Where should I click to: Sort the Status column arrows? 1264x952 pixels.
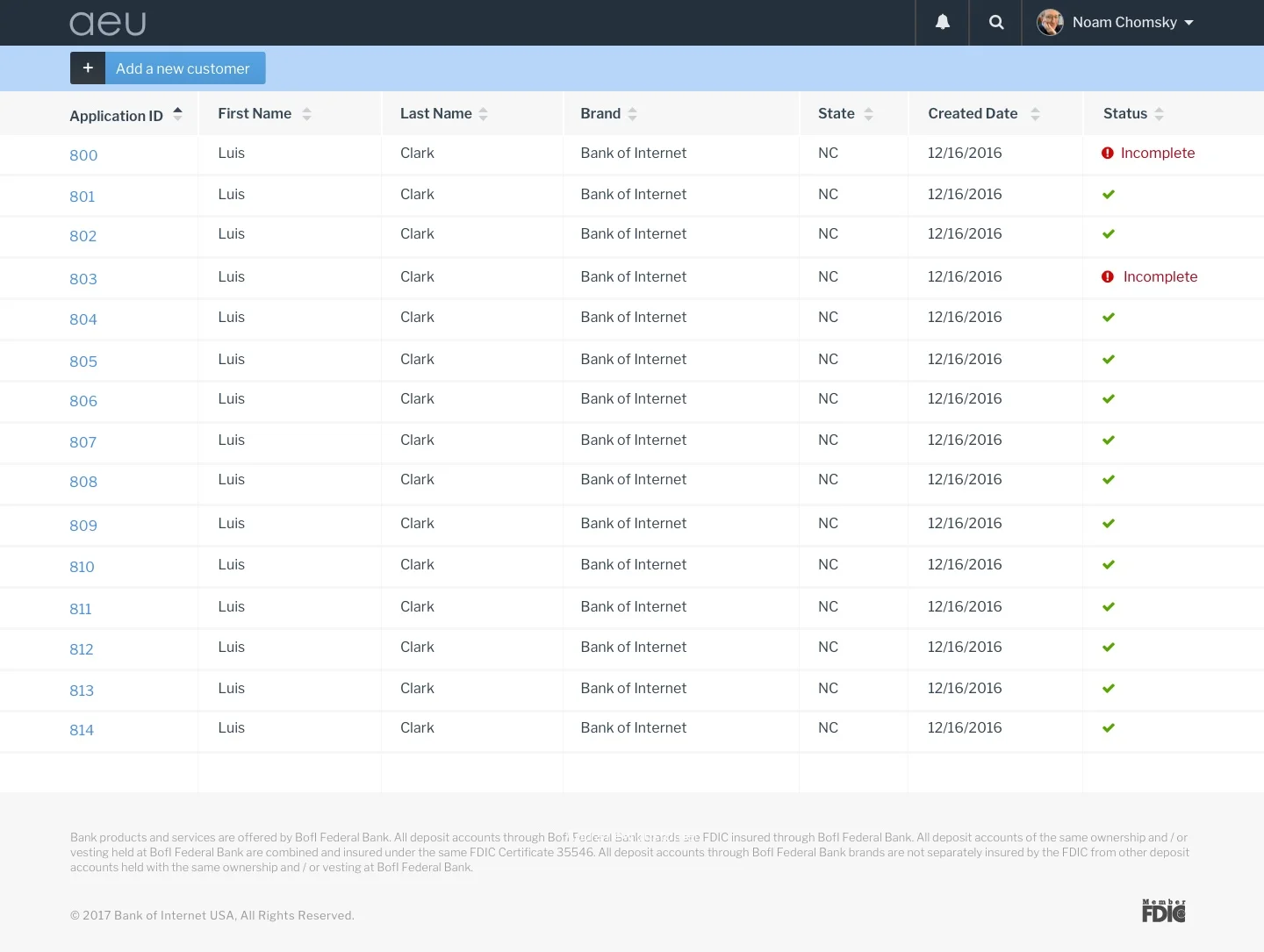pyautogui.click(x=1159, y=113)
